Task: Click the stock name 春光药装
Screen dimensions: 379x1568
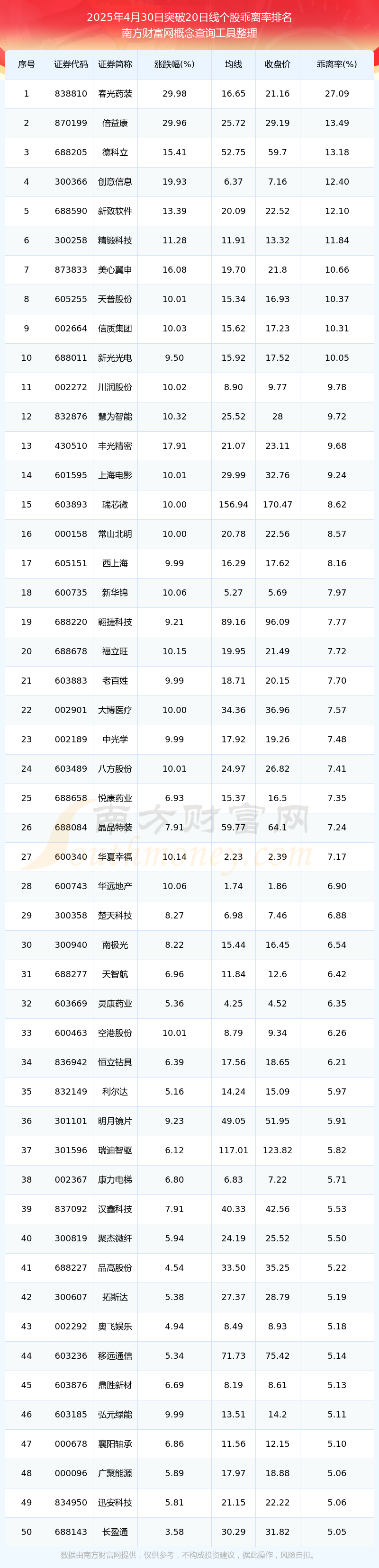Action: 115,94
